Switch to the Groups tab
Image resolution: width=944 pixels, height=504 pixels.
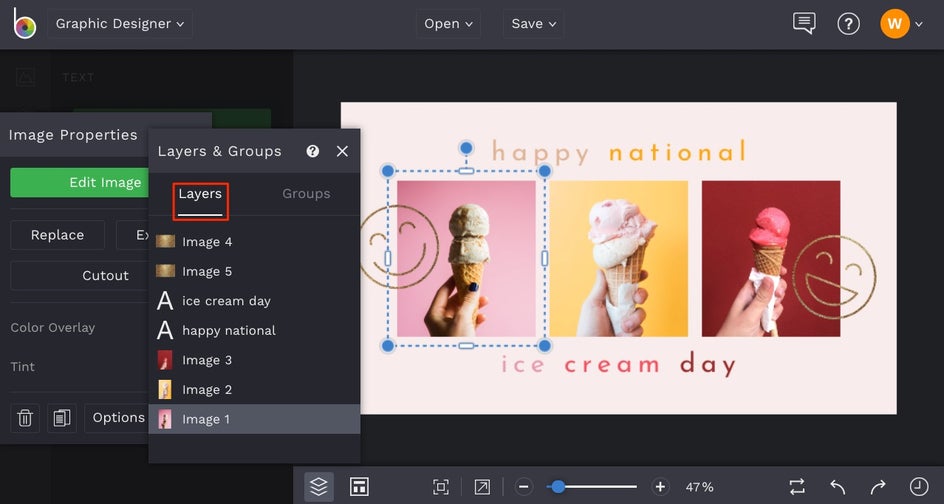coord(306,194)
